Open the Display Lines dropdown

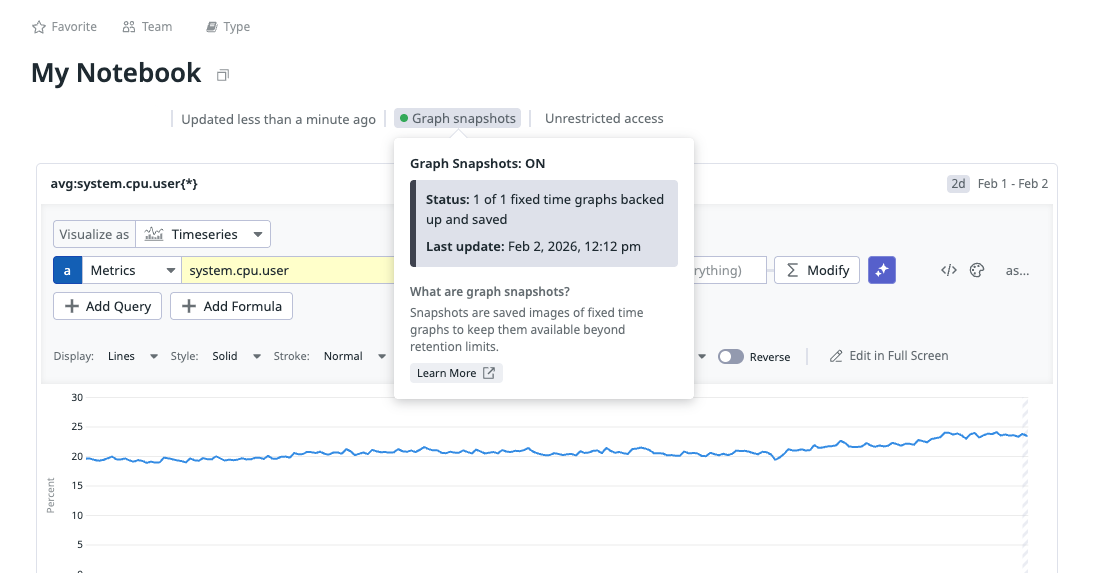133,357
